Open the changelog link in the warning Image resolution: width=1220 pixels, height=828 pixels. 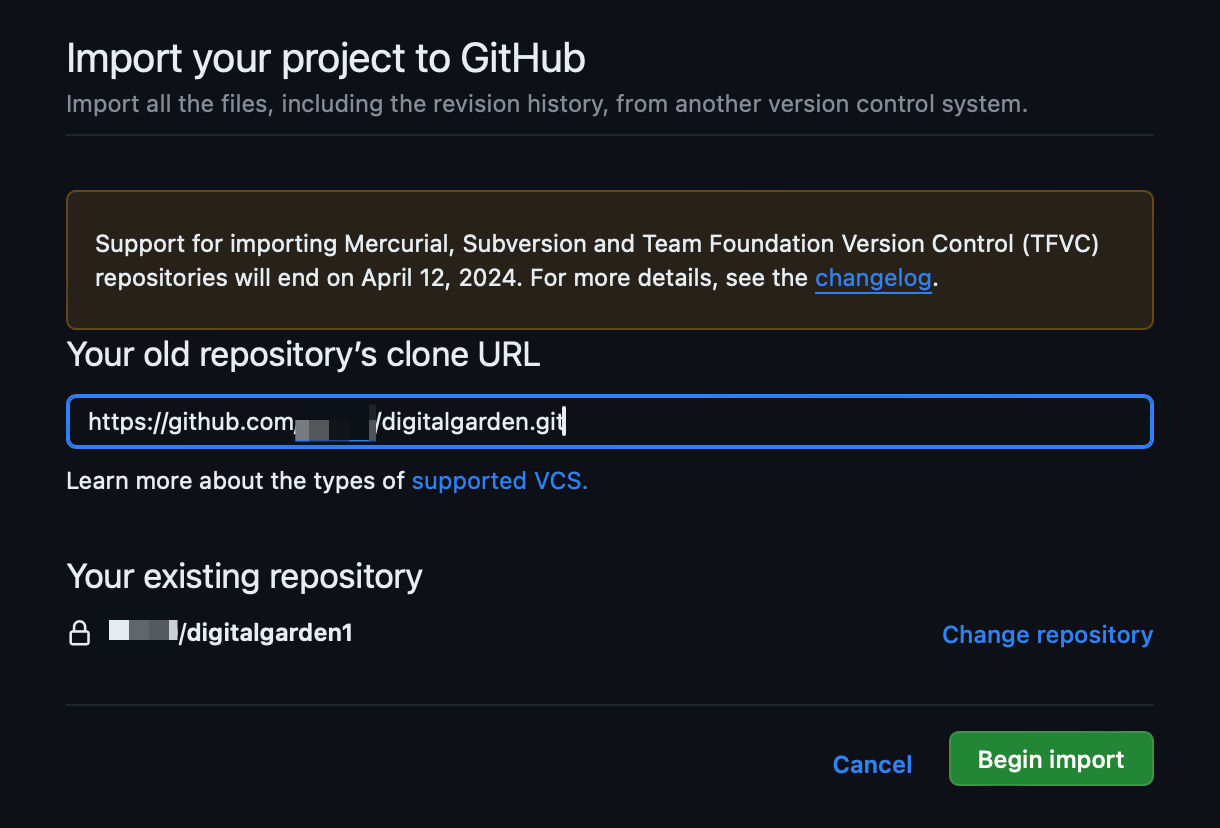point(873,278)
